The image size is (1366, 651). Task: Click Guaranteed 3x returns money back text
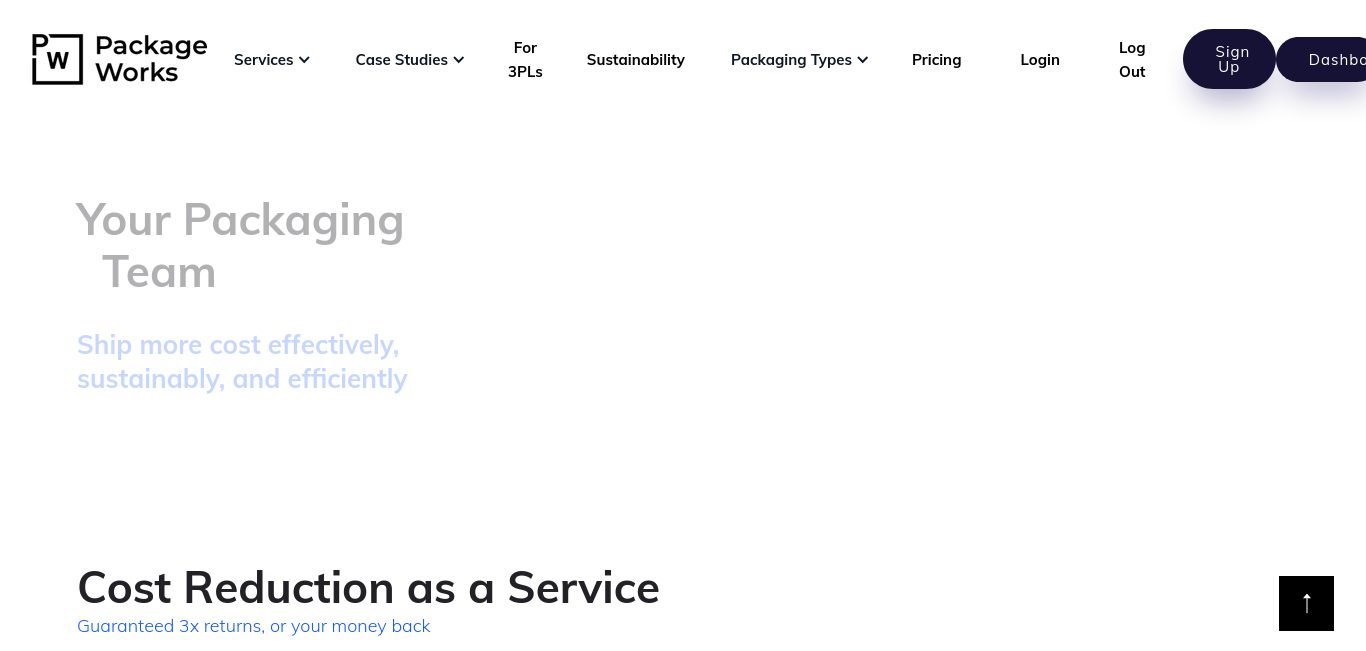click(x=254, y=626)
